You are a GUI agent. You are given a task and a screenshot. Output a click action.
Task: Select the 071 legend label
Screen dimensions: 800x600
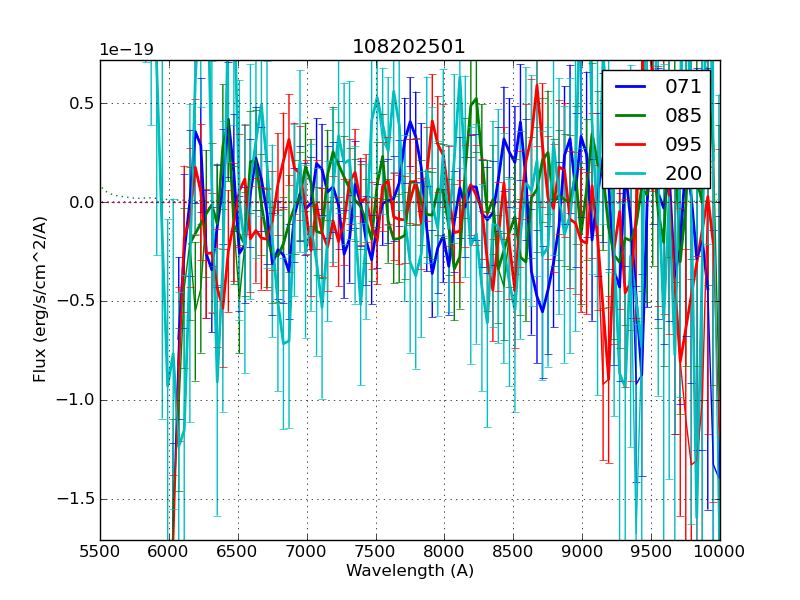click(x=683, y=87)
